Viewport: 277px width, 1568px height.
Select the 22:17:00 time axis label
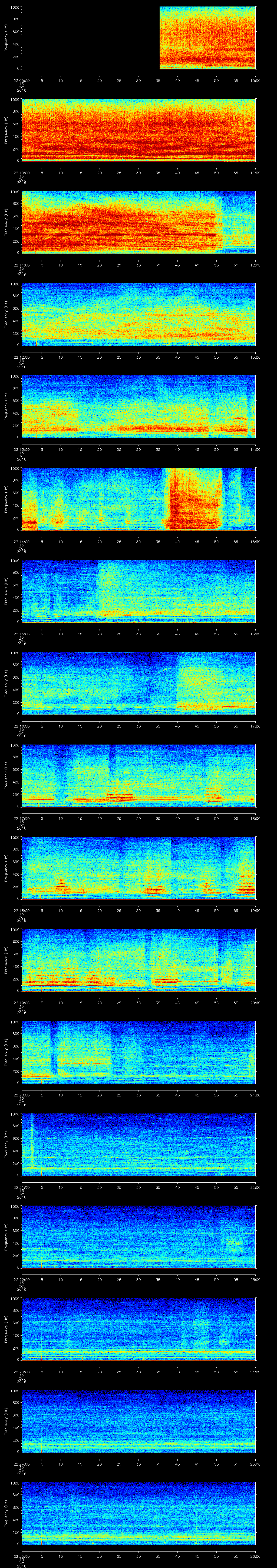(21, 818)
